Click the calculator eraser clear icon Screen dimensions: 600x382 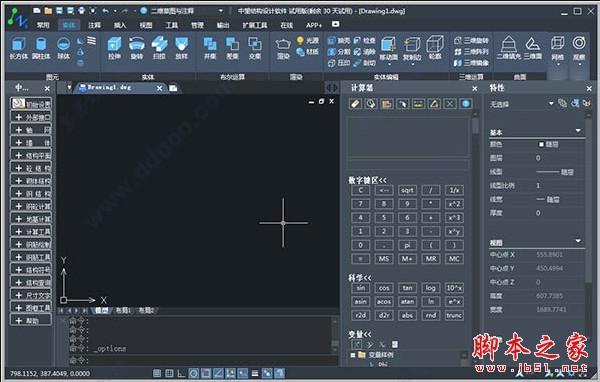click(x=355, y=104)
